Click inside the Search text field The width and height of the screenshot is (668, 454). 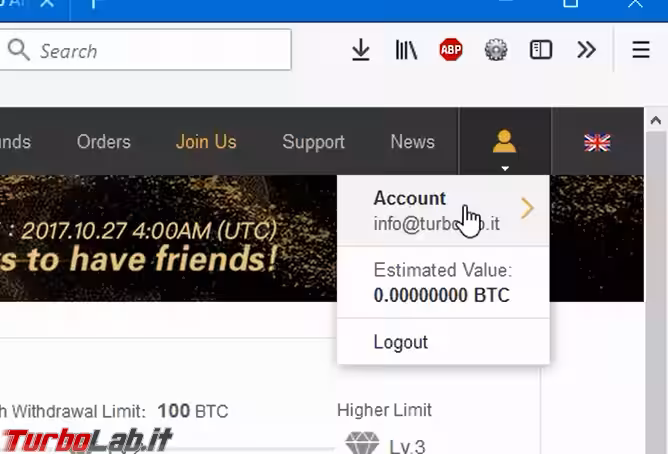145,50
